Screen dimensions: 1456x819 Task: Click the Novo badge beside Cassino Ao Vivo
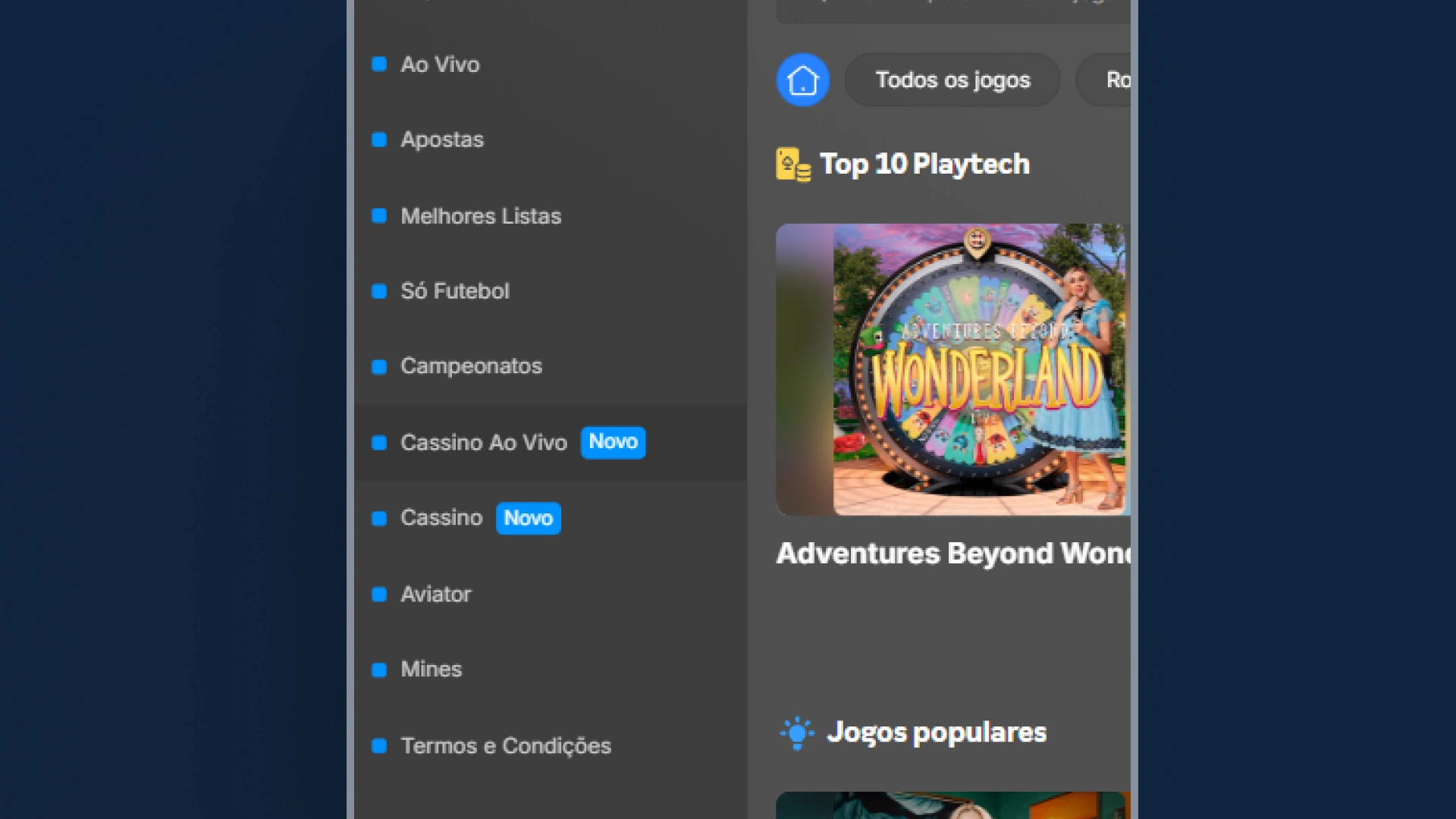point(613,442)
